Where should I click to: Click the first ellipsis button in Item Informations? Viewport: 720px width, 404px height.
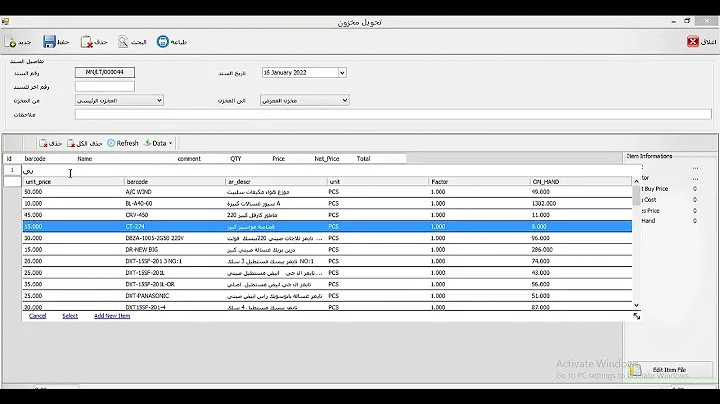click(x=695, y=168)
